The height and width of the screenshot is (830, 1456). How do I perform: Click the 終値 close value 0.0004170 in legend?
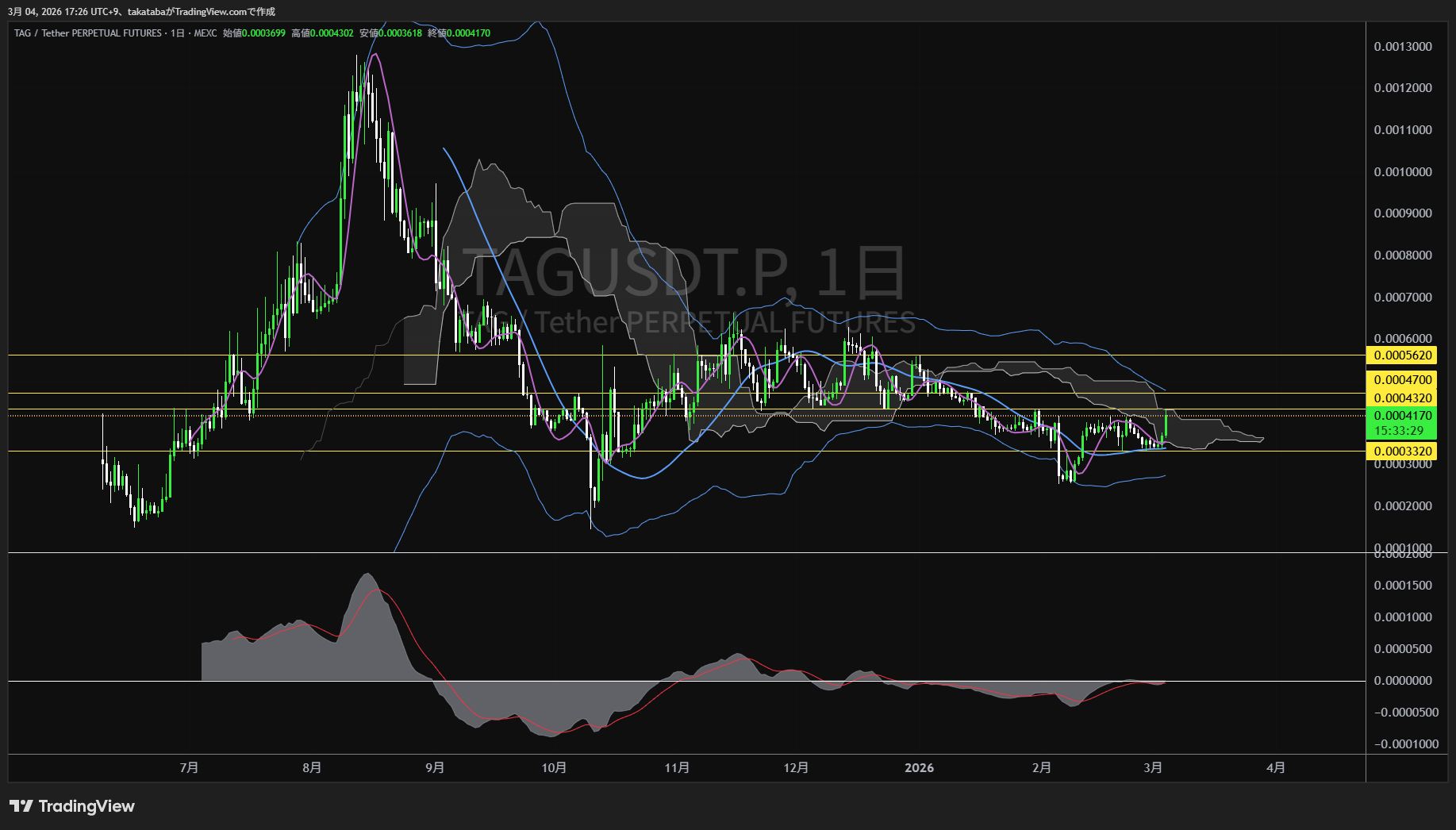[467, 33]
